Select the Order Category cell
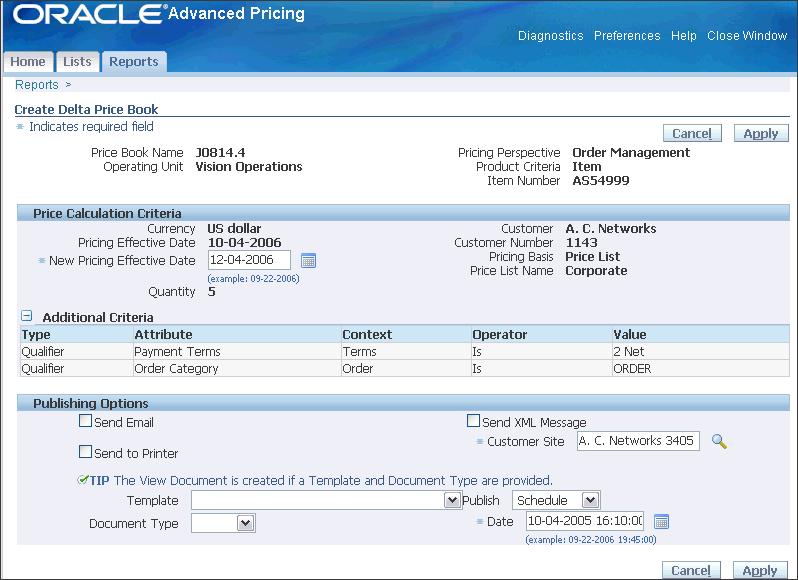 (237, 368)
